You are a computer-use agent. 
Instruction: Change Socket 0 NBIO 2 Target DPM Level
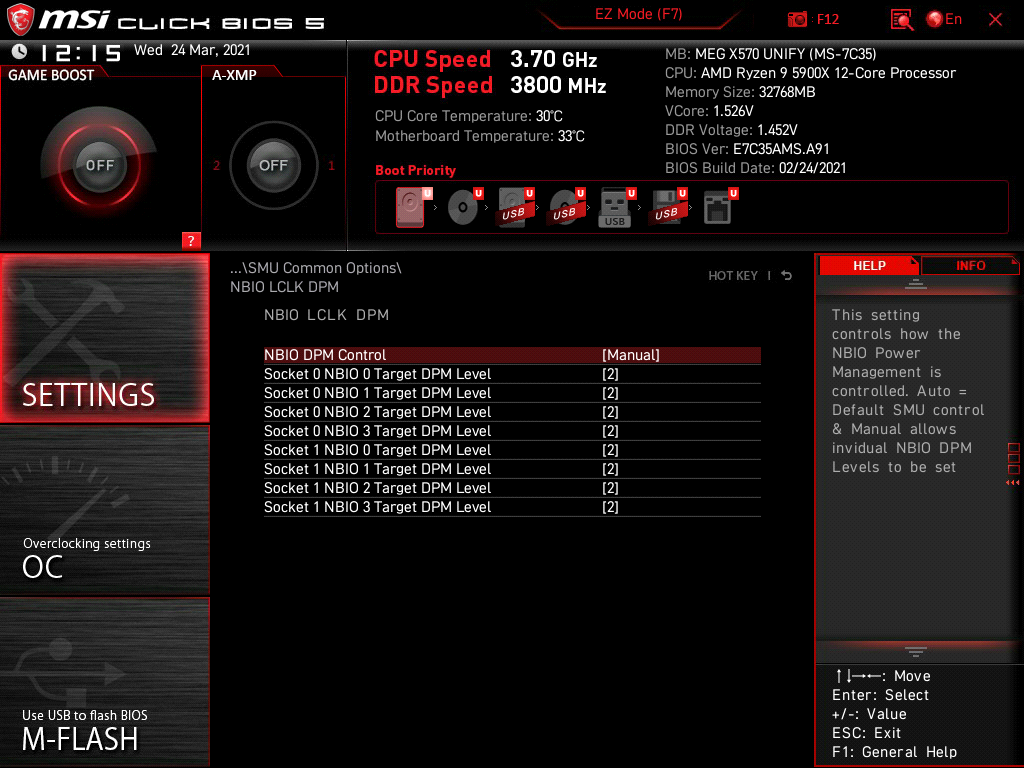click(x=512, y=412)
